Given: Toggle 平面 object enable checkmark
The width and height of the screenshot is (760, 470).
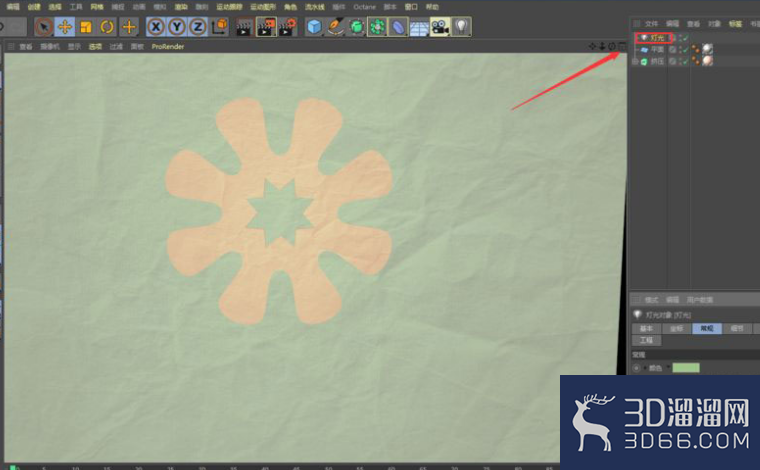Looking at the screenshot, I should pos(686,49).
